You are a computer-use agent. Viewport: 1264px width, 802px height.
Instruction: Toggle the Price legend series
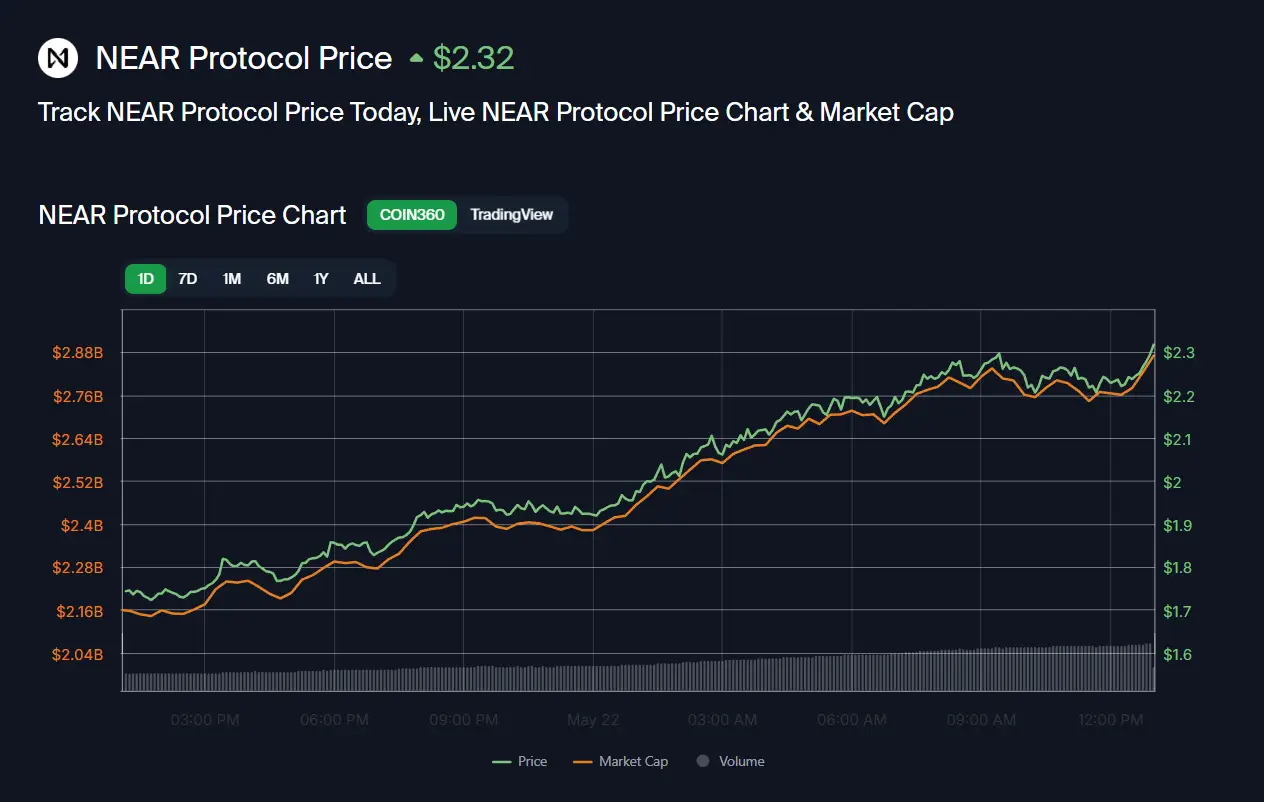pos(520,761)
